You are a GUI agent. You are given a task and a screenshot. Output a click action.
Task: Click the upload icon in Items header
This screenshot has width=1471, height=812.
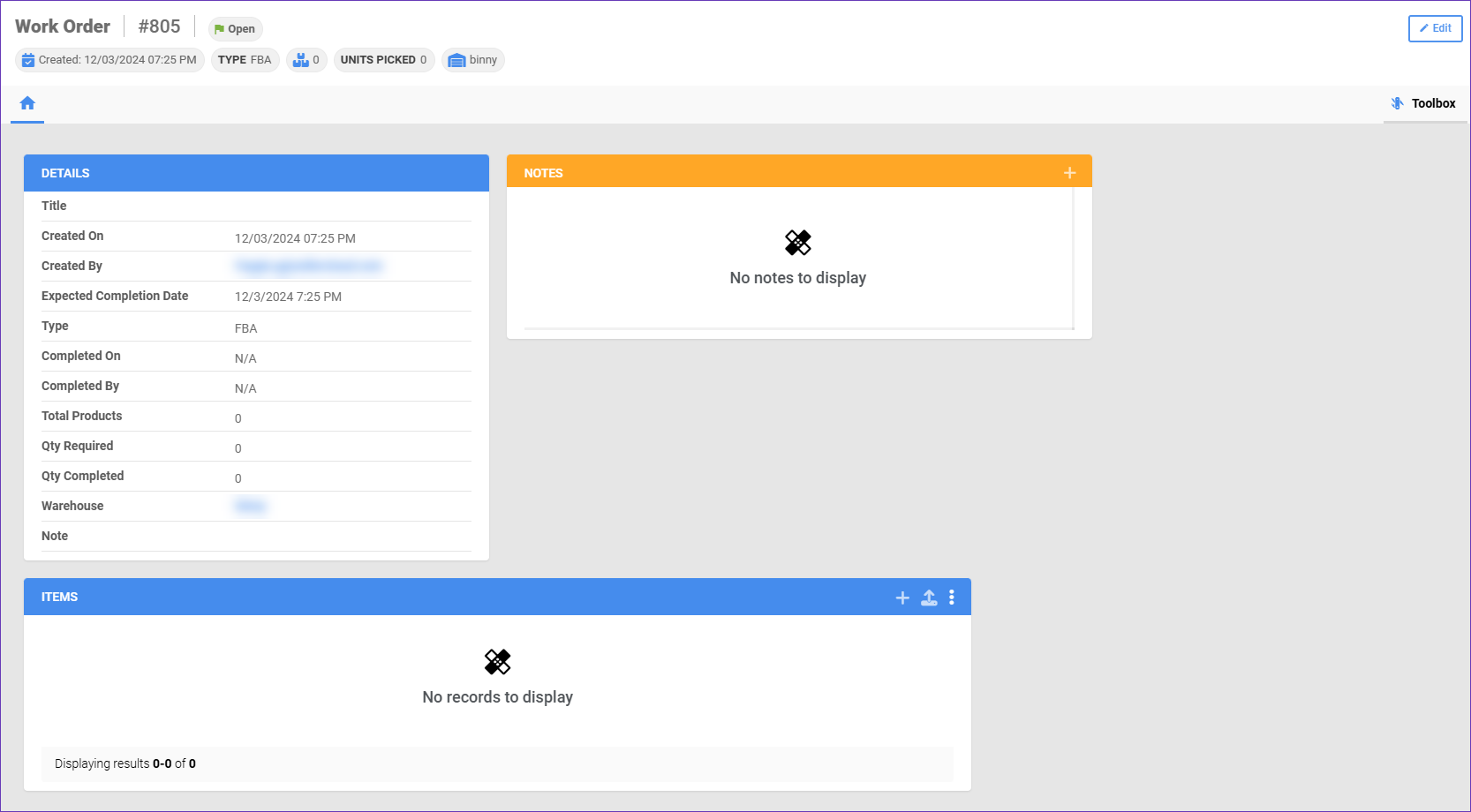[929, 598]
